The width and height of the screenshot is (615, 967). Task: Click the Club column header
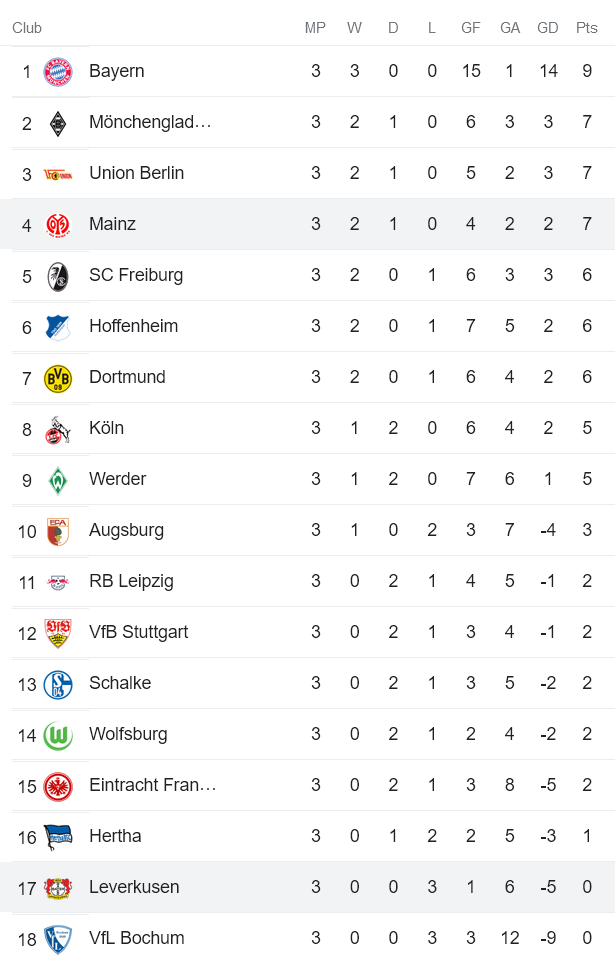click(27, 28)
